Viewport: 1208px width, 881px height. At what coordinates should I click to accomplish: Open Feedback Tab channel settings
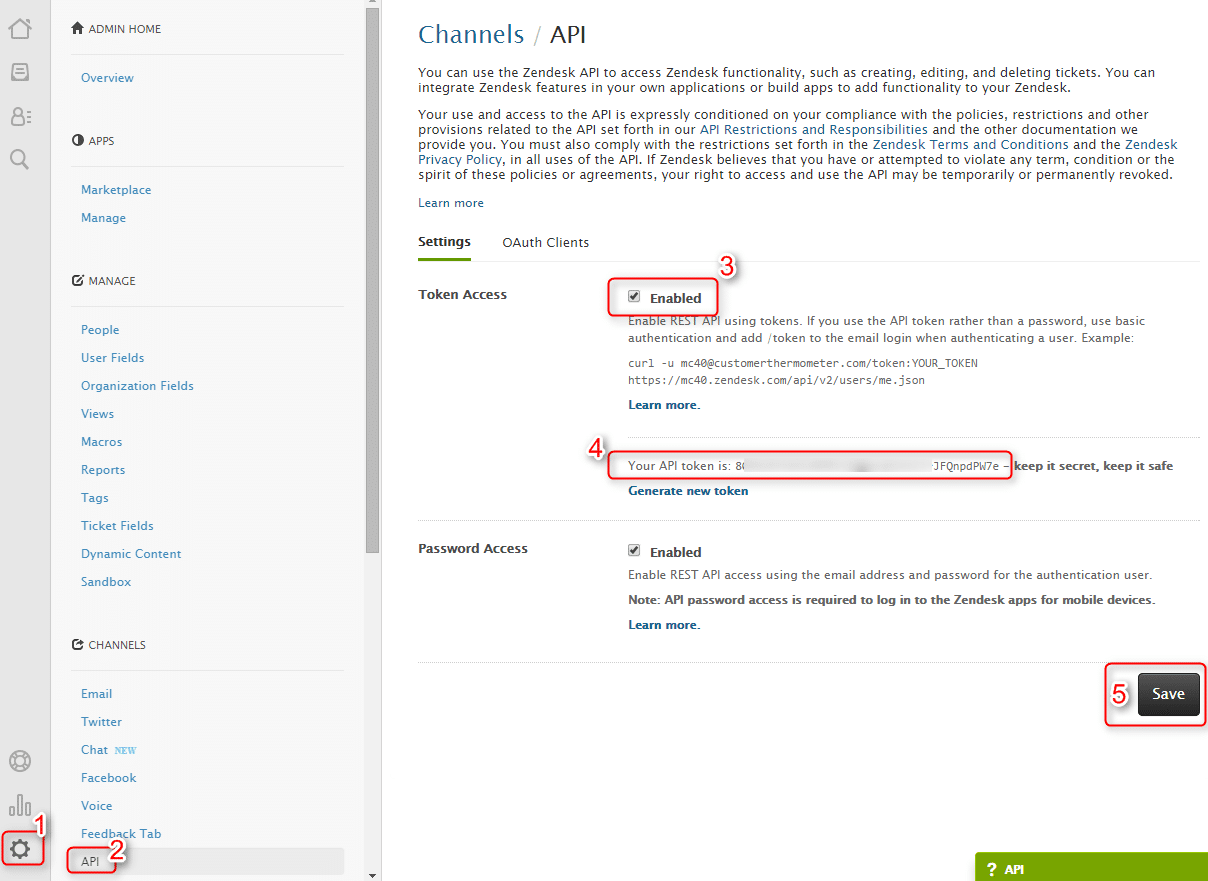121,834
